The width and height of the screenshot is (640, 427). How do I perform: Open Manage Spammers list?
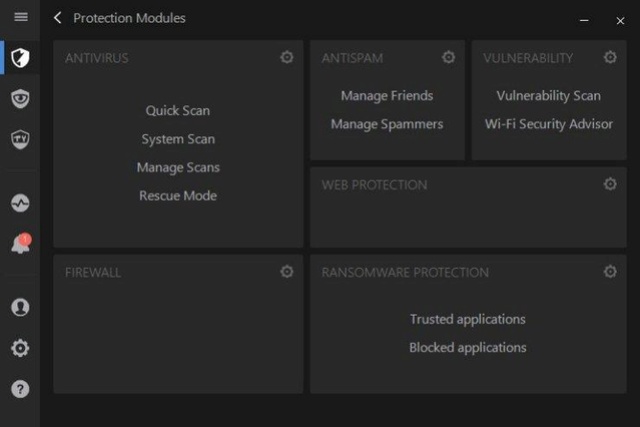[x=387, y=124]
